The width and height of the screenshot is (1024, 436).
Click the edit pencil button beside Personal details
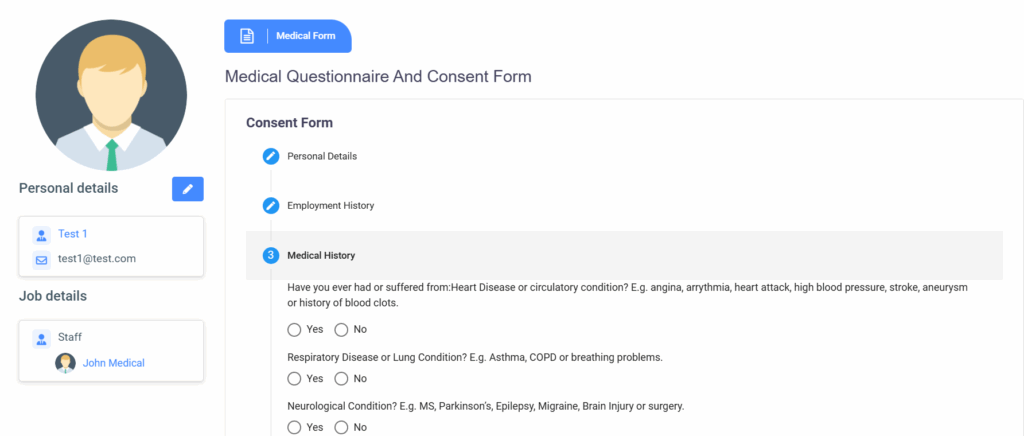pos(187,189)
